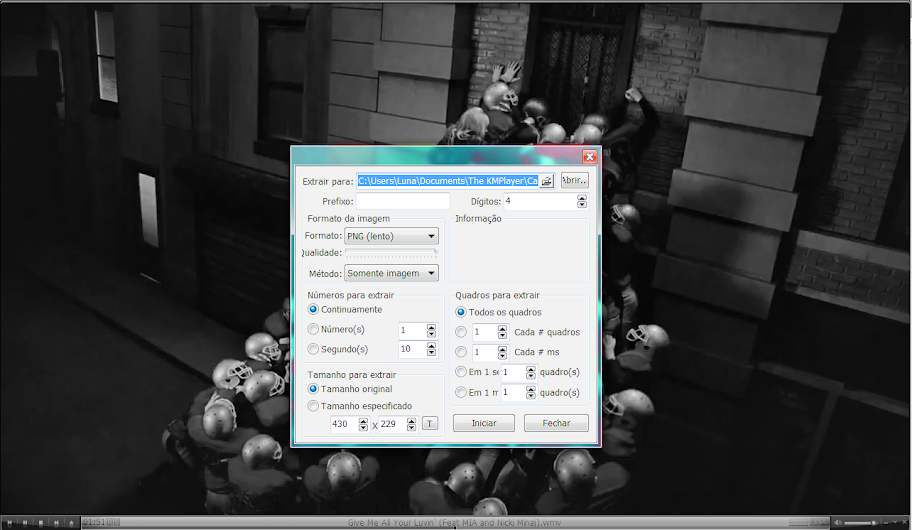Click the Prefixo text field
The height and width of the screenshot is (530, 912).
click(403, 201)
